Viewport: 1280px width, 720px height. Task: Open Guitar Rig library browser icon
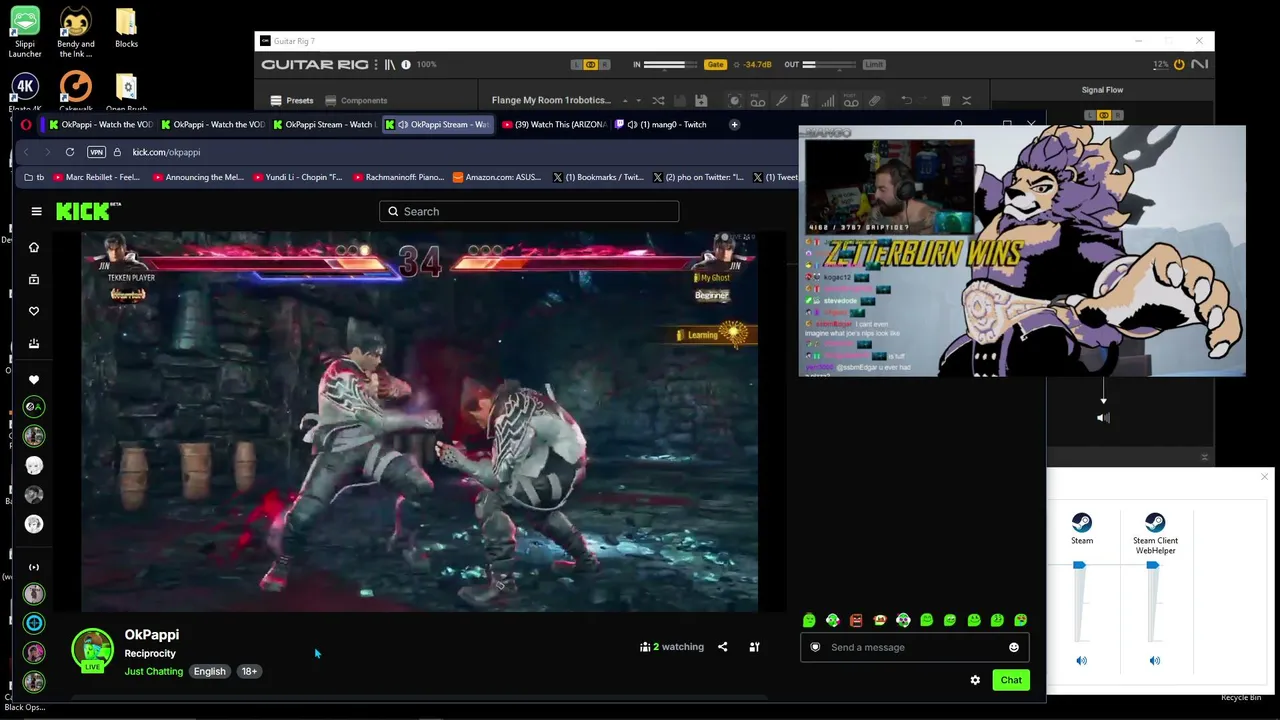389,65
